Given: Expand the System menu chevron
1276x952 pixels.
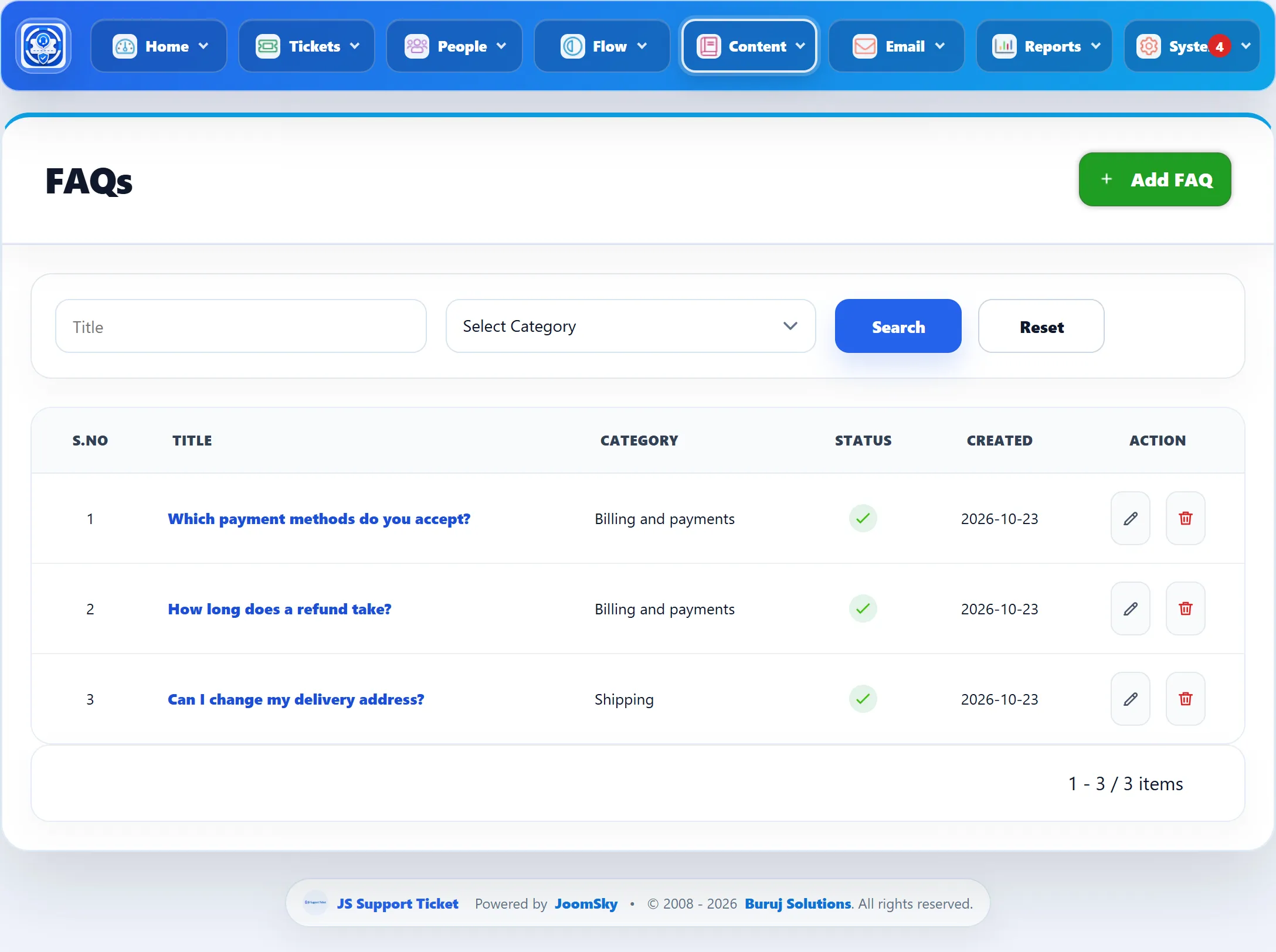Looking at the screenshot, I should click(x=1246, y=46).
